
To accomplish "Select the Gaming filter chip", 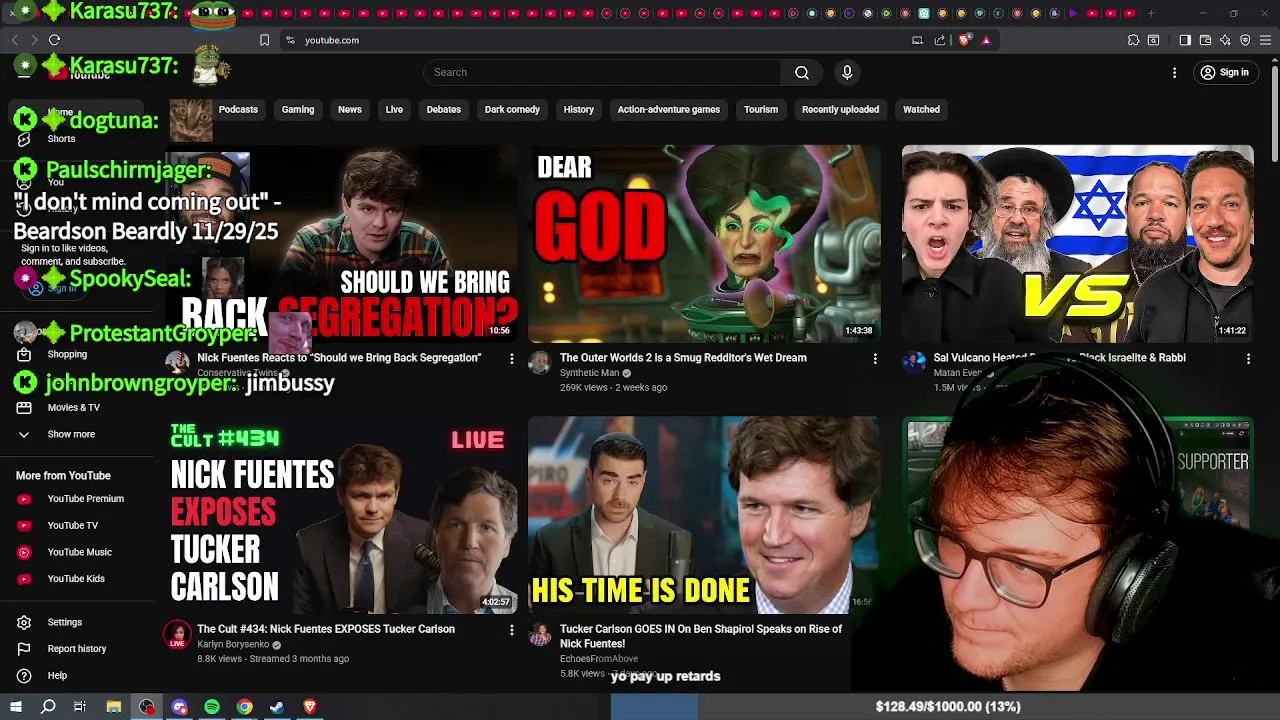I will tap(298, 109).
